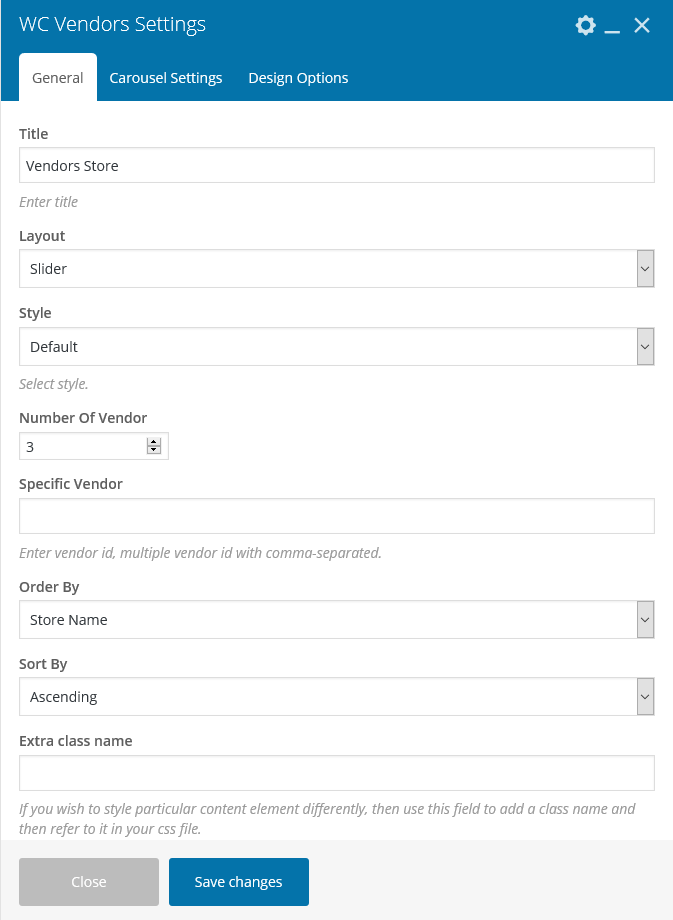Click the Specific Vendor input field
673x920 pixels.
[x=336, y=516]
